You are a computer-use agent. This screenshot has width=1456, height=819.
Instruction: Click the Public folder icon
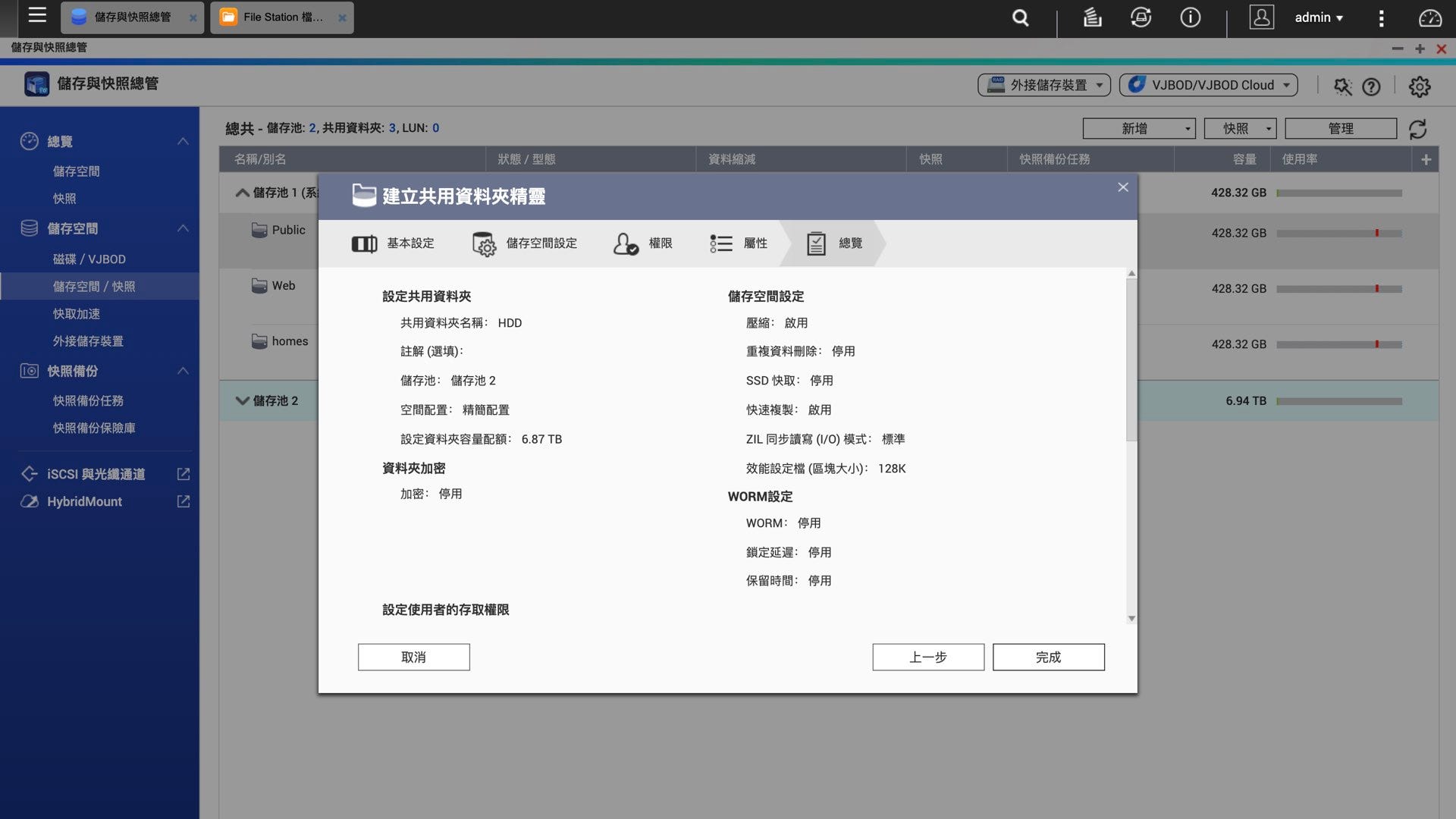point(259,230)
